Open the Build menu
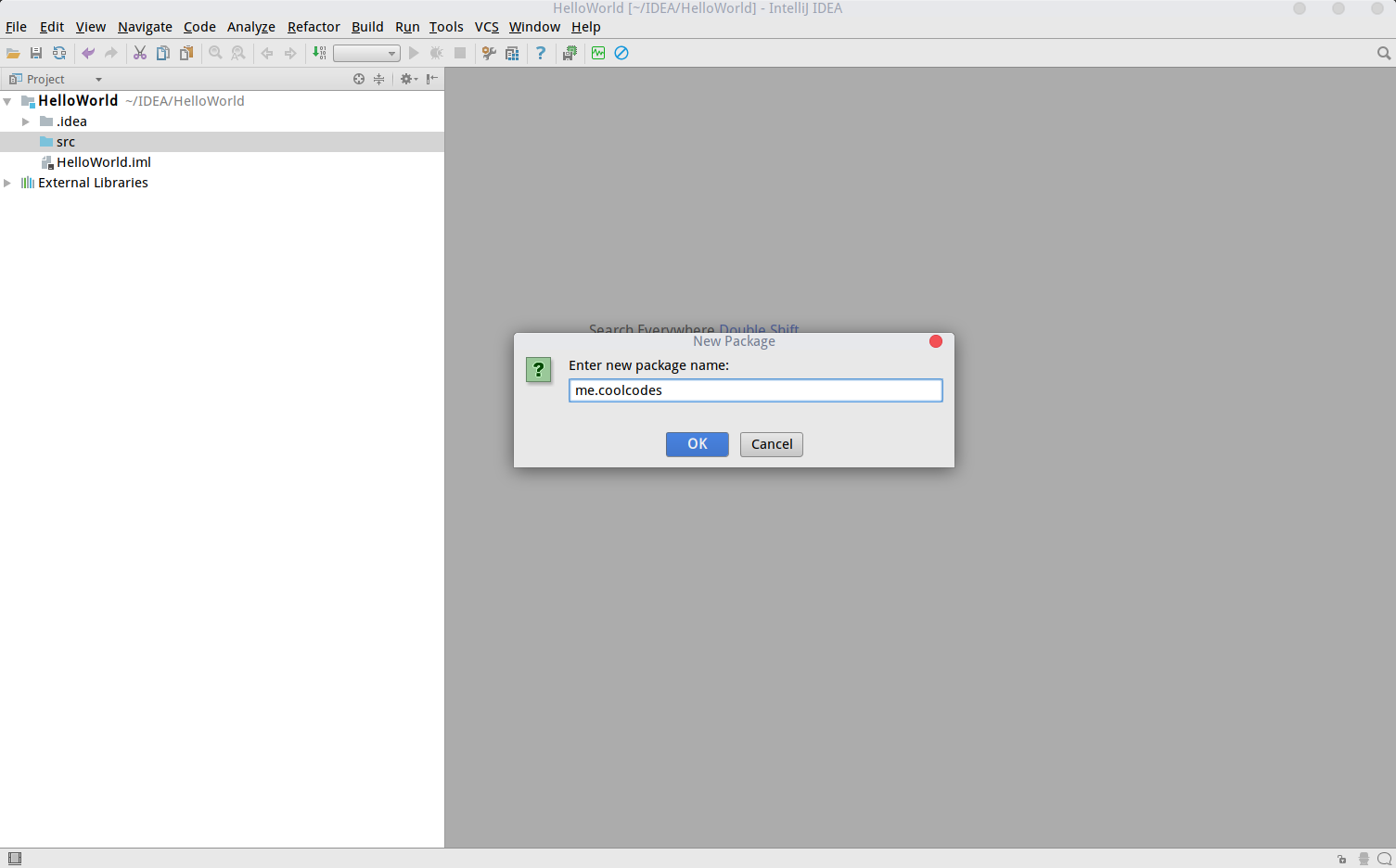Screen dimensions: 1396x868 coord(367,27)
